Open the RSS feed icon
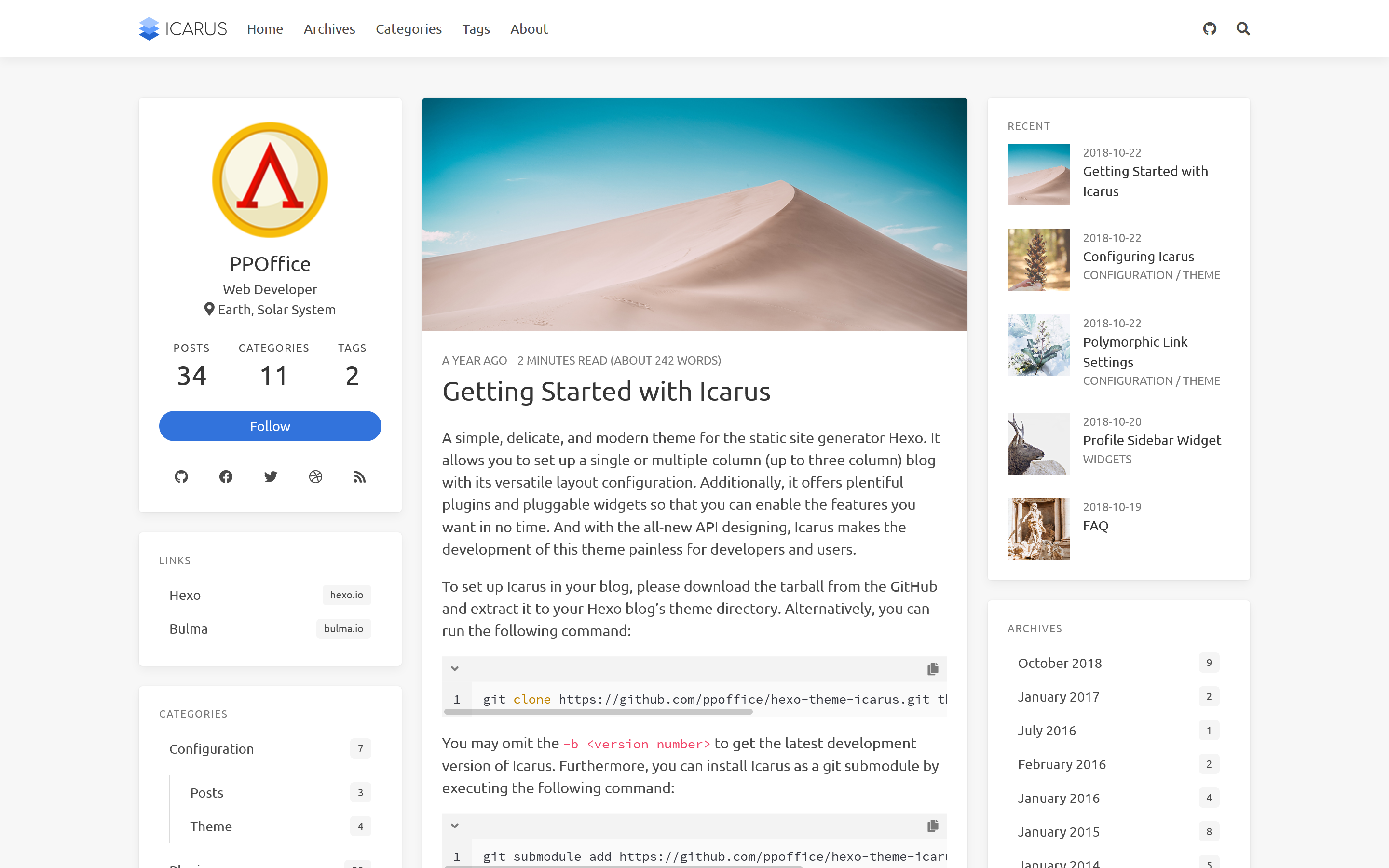This screenshot has width=1389, height=868. (359, 476)
